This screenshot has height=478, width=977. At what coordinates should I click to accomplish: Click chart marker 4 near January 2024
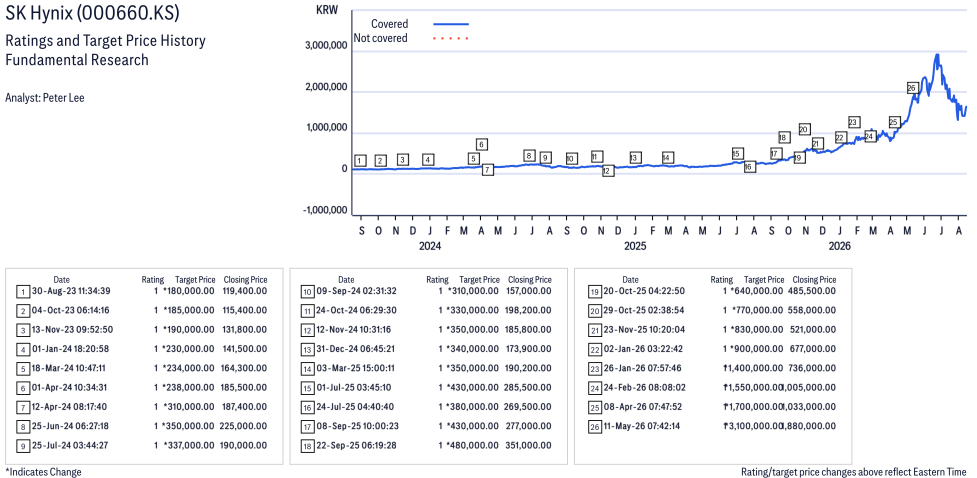pyautogui.click(x=427, y=160)
